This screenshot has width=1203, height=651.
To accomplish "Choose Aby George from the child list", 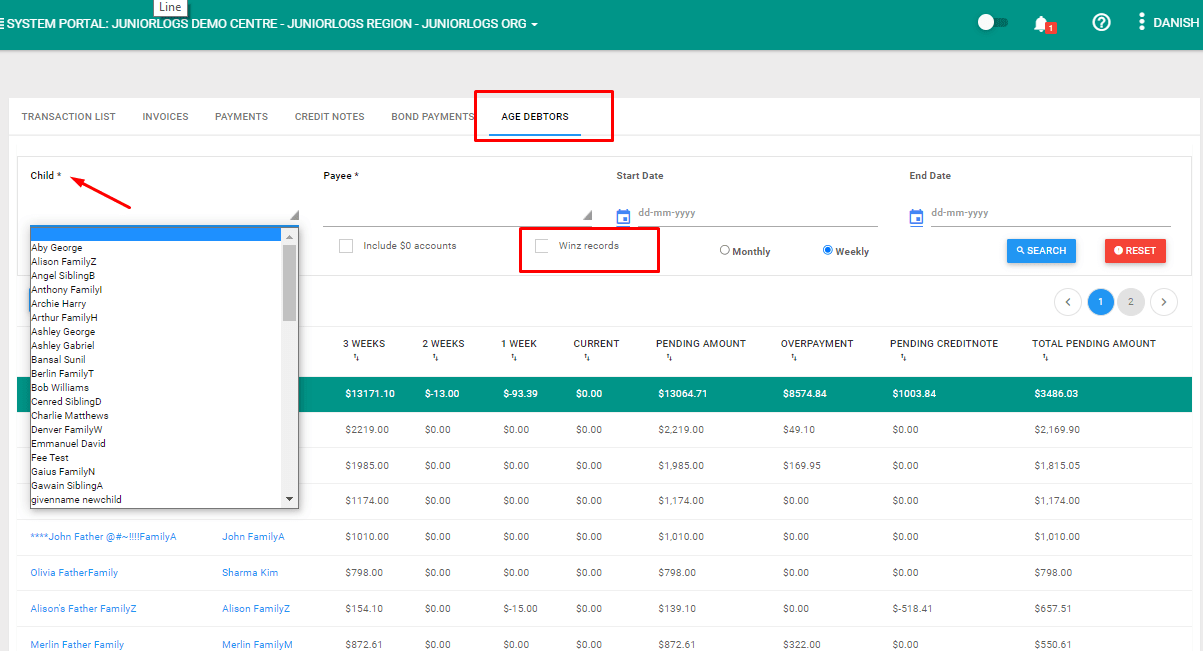I will point(157,248).
